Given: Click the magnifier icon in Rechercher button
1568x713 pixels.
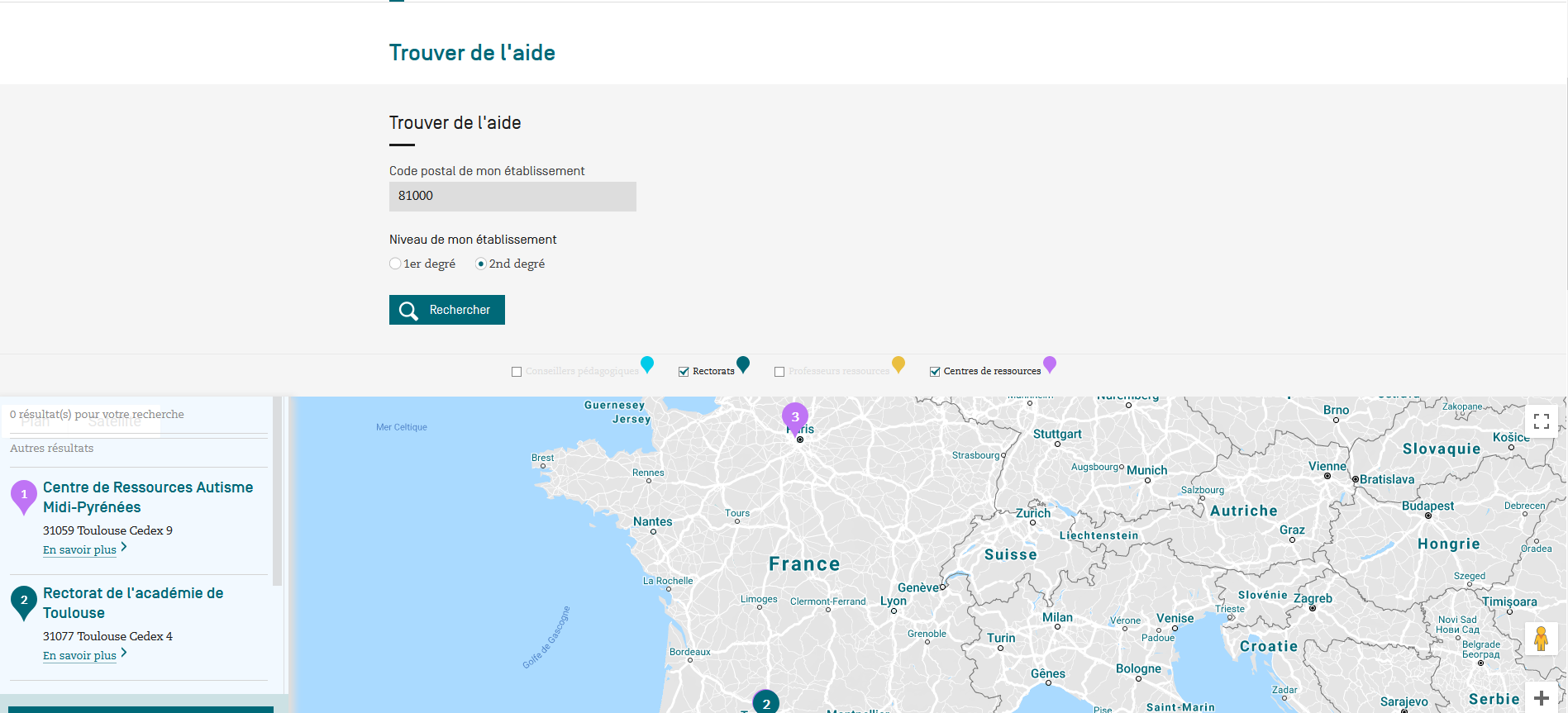Looking at the screenshot, I should [408, 311].
